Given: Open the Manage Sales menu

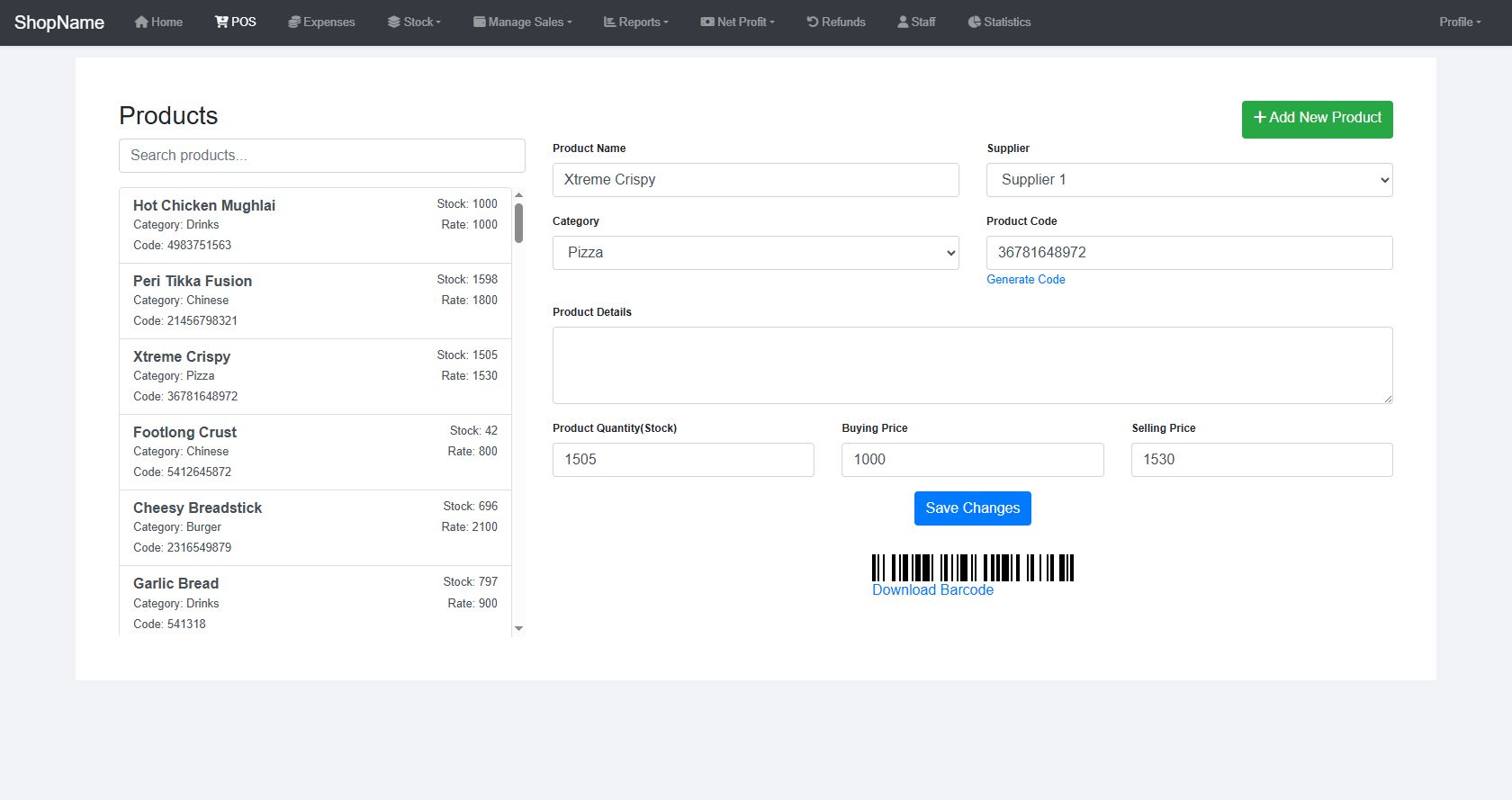Looking at the screenshot, I should (523, 22).
